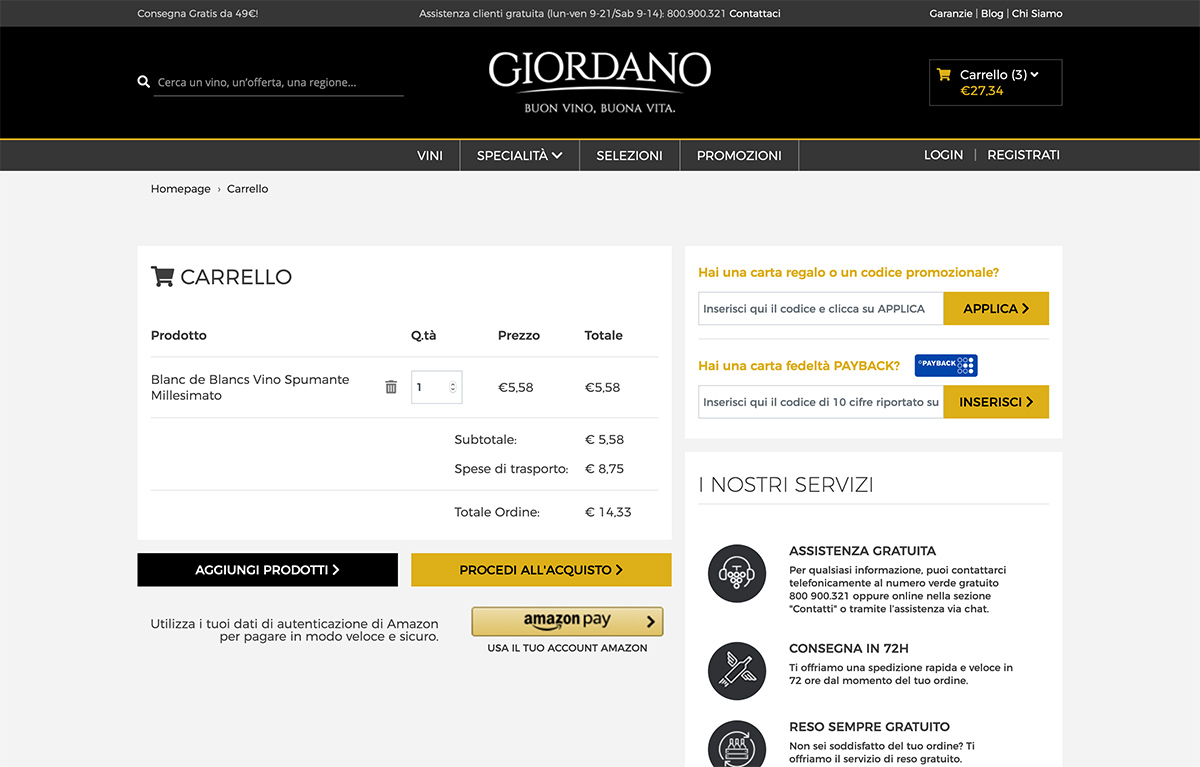1200x767 pixels.
Task: Click the Reso Sempre Gratuito icon
Action: pos(737,744)
